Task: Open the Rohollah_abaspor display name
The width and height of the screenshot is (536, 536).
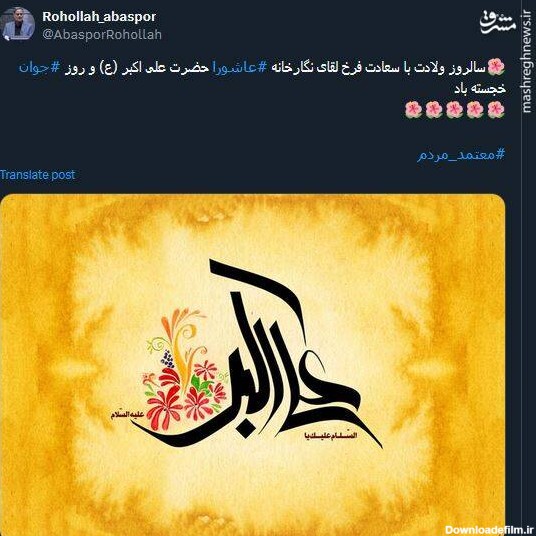Action: click(99, 16)
